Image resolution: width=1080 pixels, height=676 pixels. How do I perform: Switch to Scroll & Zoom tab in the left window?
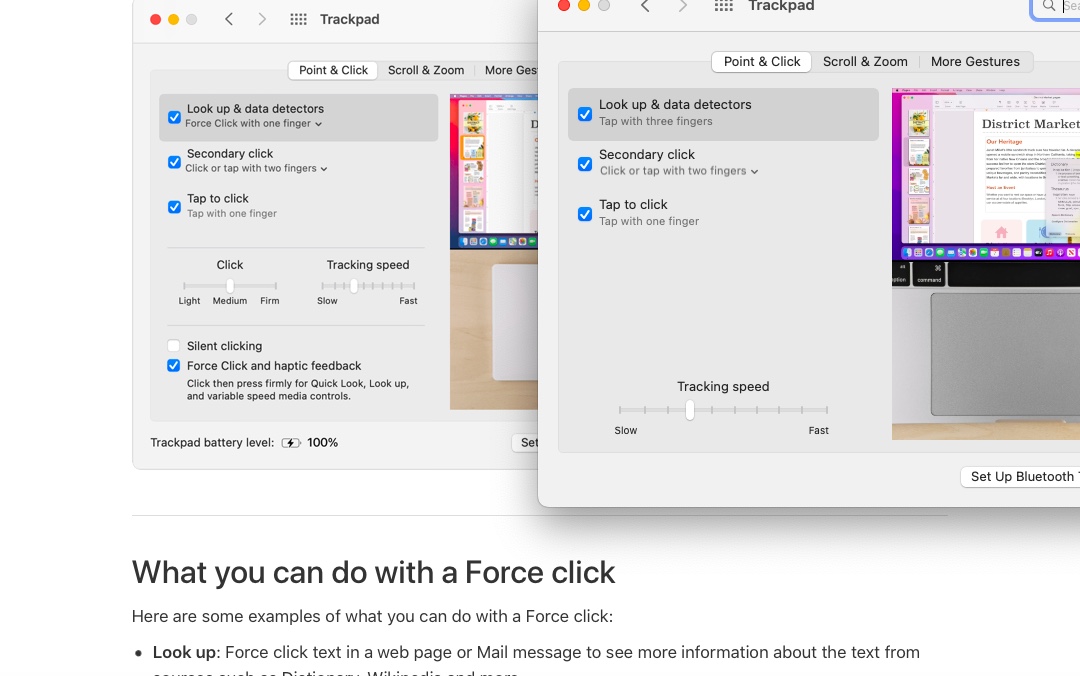pos(426,70)
